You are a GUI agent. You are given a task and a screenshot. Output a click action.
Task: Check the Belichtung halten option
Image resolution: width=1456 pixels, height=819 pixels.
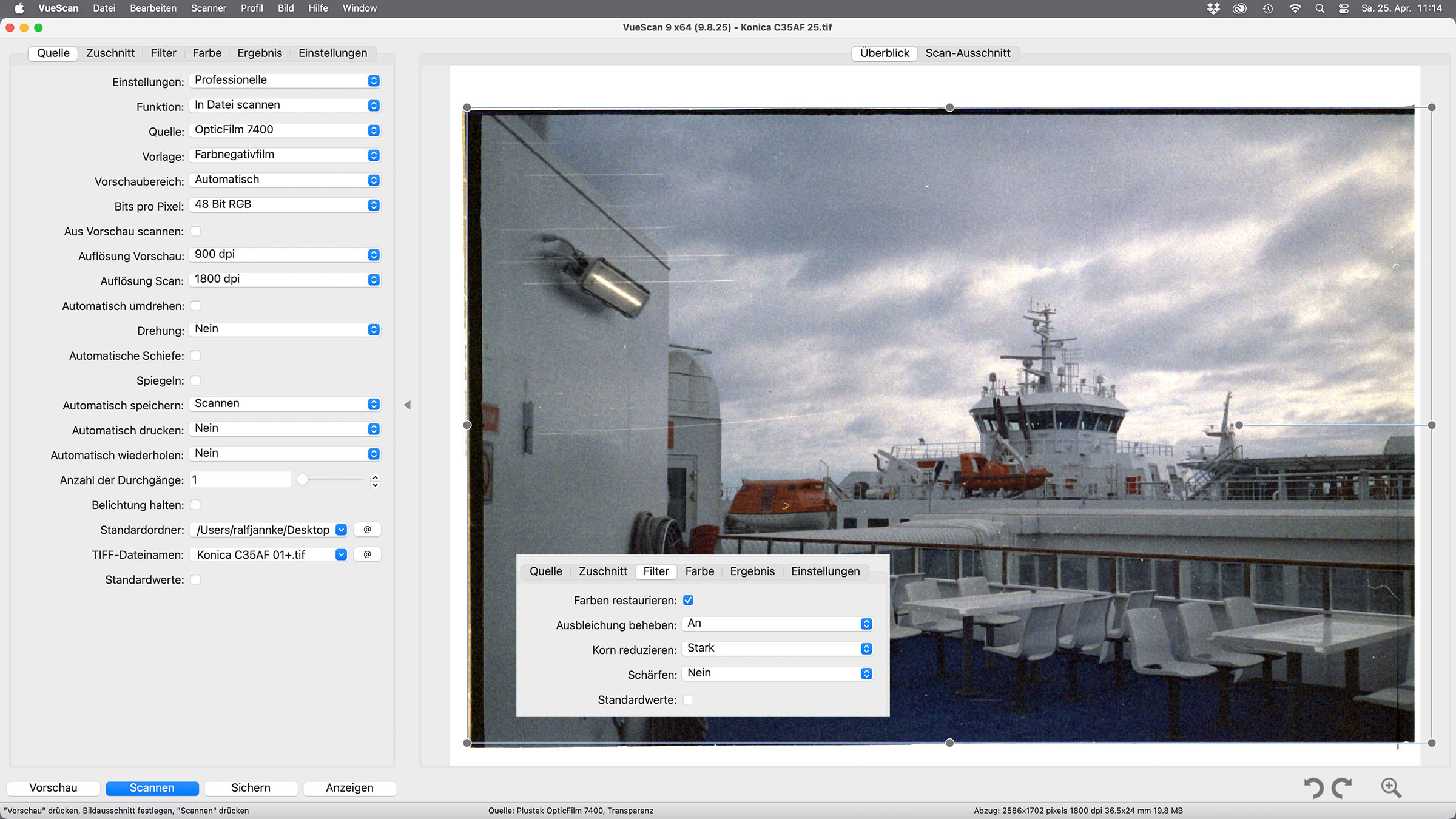coord(195,505)
